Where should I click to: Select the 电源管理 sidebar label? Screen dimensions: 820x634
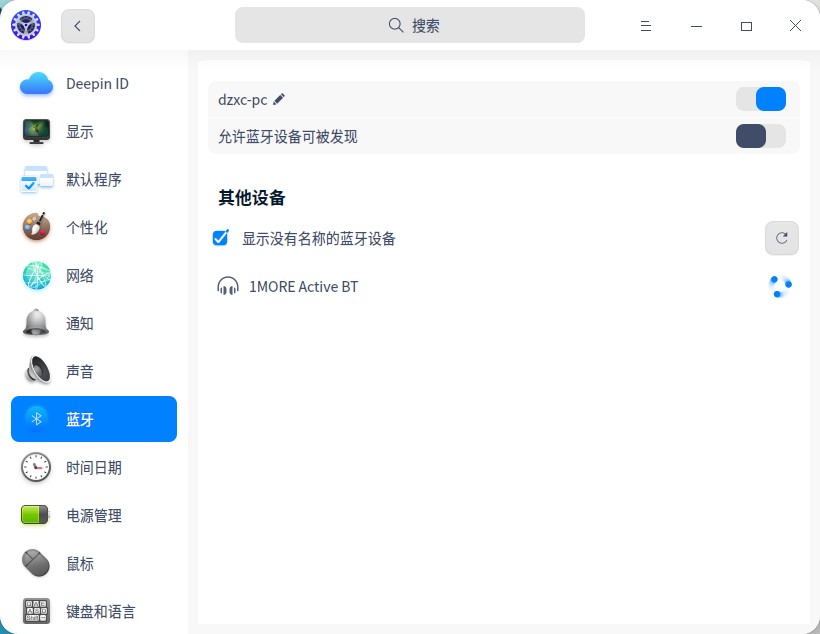click(x=94, y=515)
